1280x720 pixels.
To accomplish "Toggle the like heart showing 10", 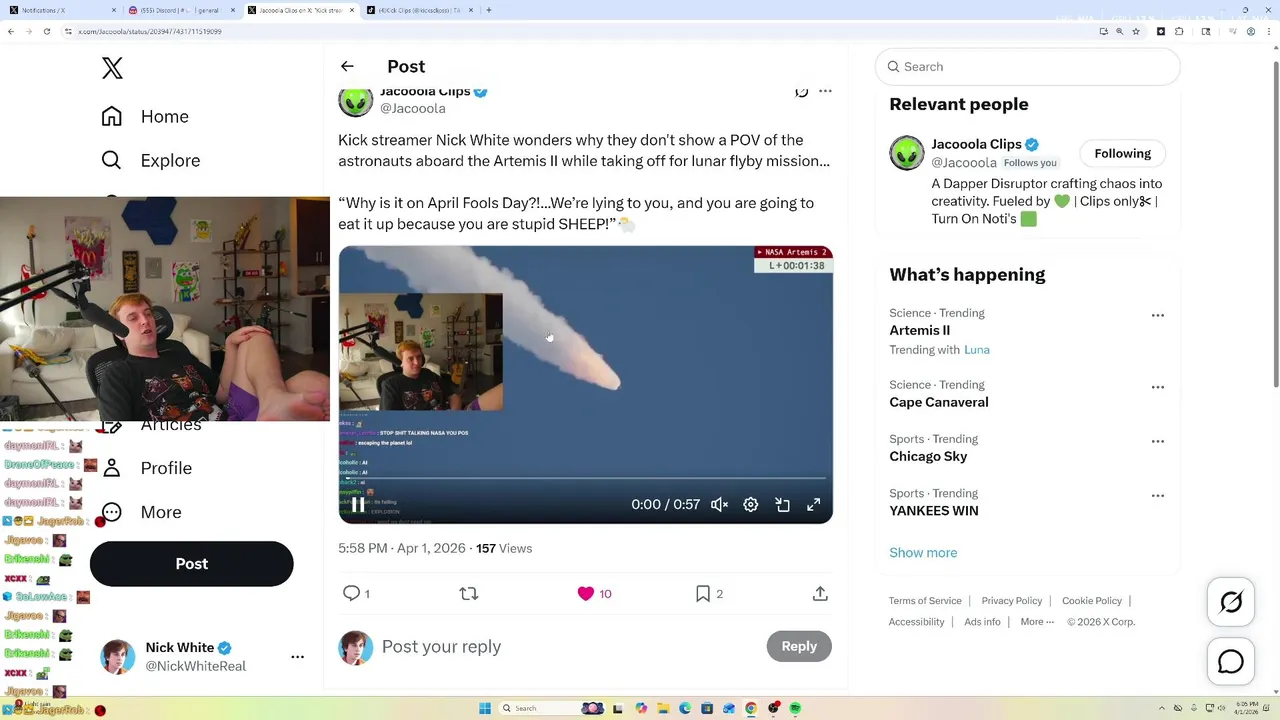I will click(594, 594).
